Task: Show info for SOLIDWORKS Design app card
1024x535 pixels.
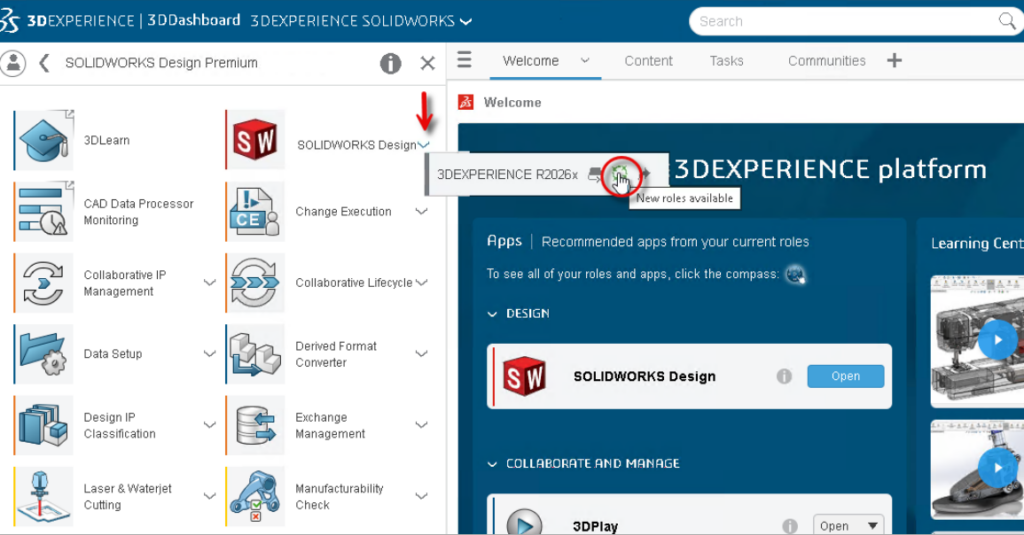Action: pyautogui.click(x=784, y=376)
